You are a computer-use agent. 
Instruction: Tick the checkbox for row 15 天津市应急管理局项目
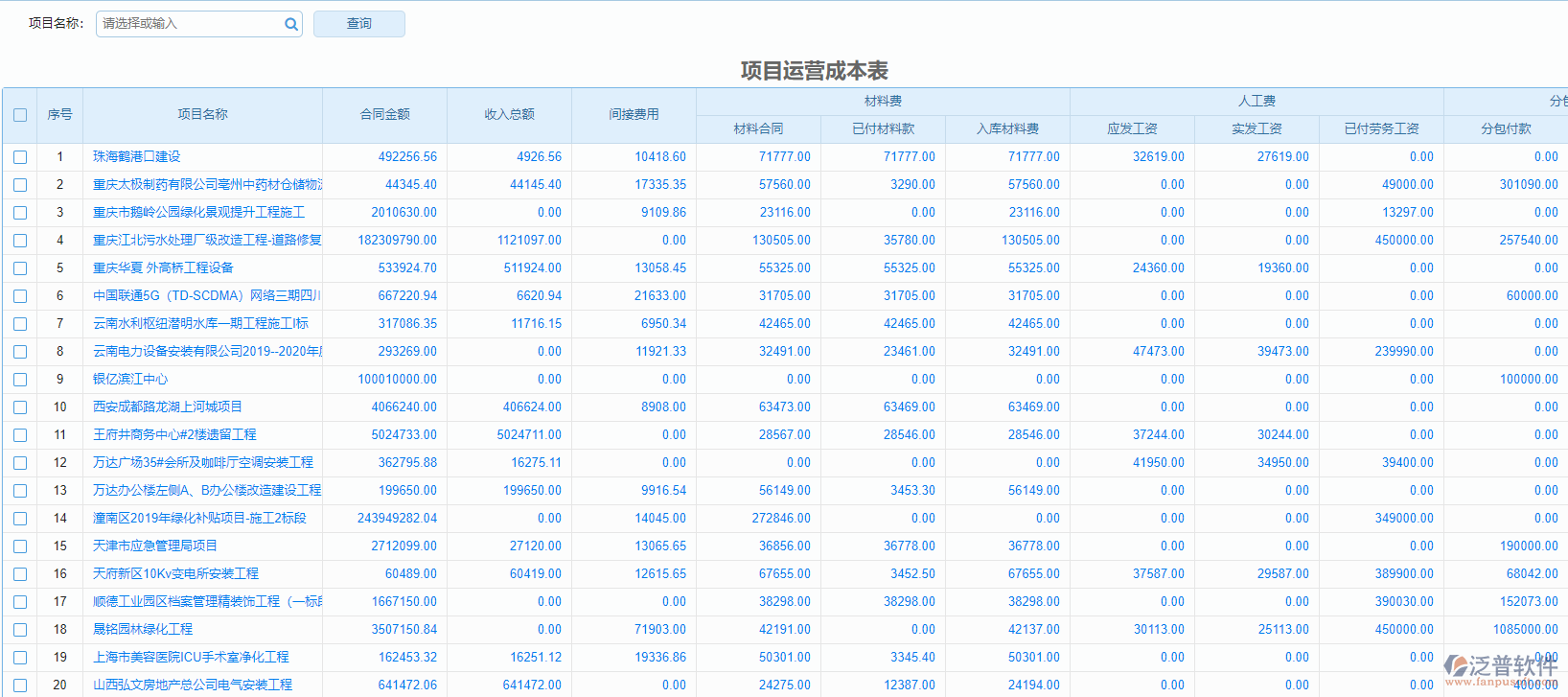click(x=20, y=546)
